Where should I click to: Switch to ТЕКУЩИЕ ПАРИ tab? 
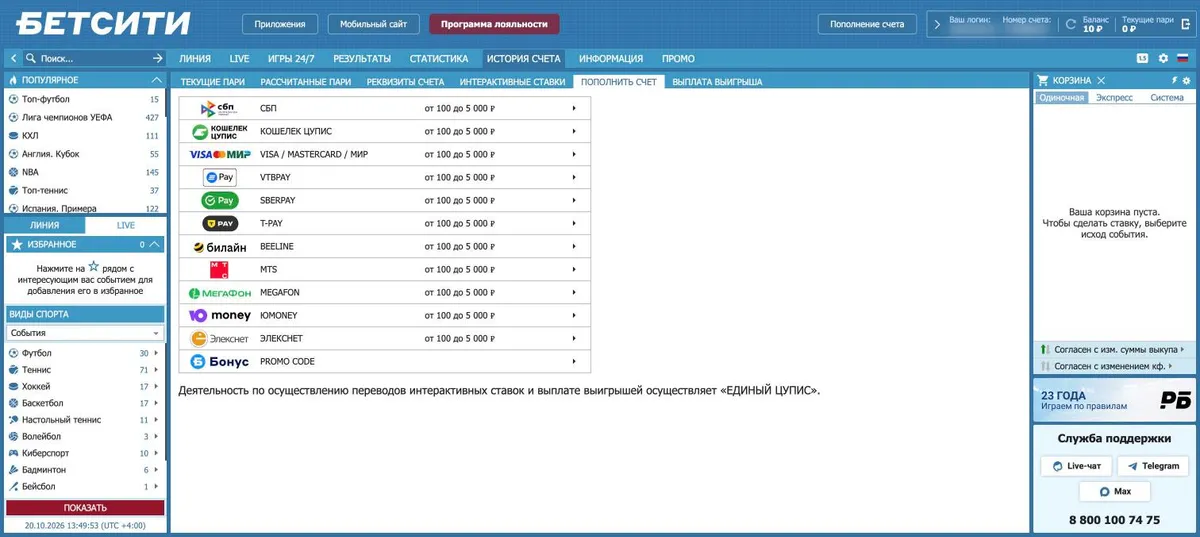(x=213, y=82)
